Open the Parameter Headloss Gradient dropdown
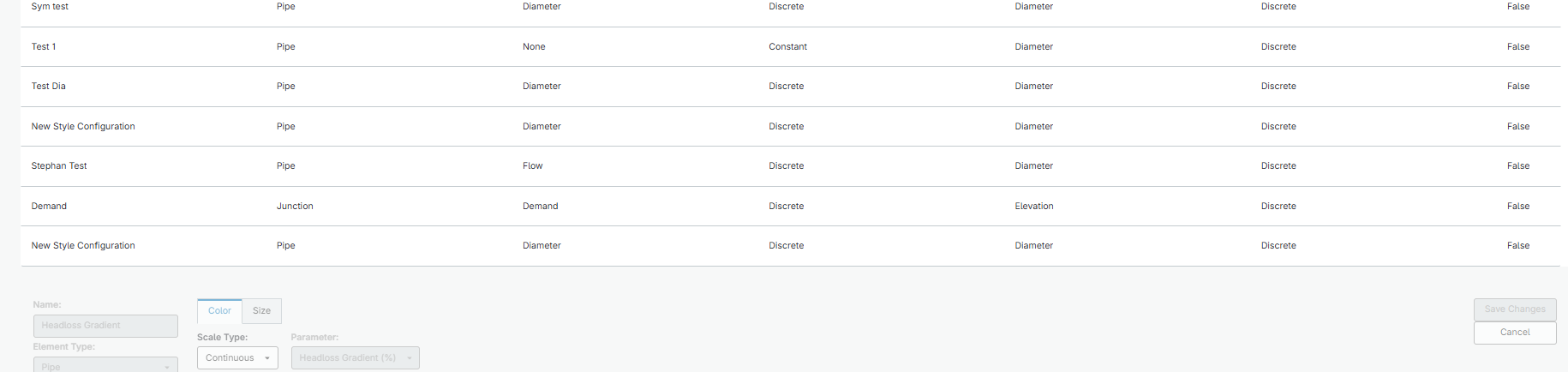1568x372 pixels. coord(355,358)
